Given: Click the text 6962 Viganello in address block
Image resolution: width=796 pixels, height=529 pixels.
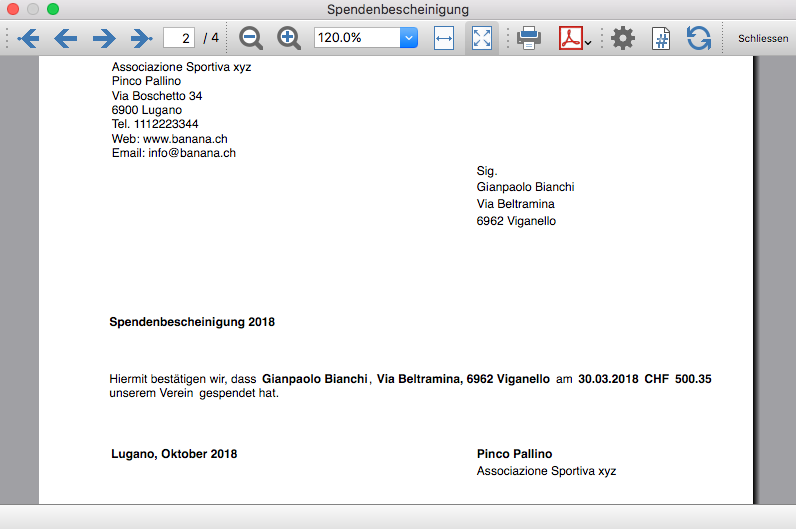Looking at the screenshot, I should [516, 221].
